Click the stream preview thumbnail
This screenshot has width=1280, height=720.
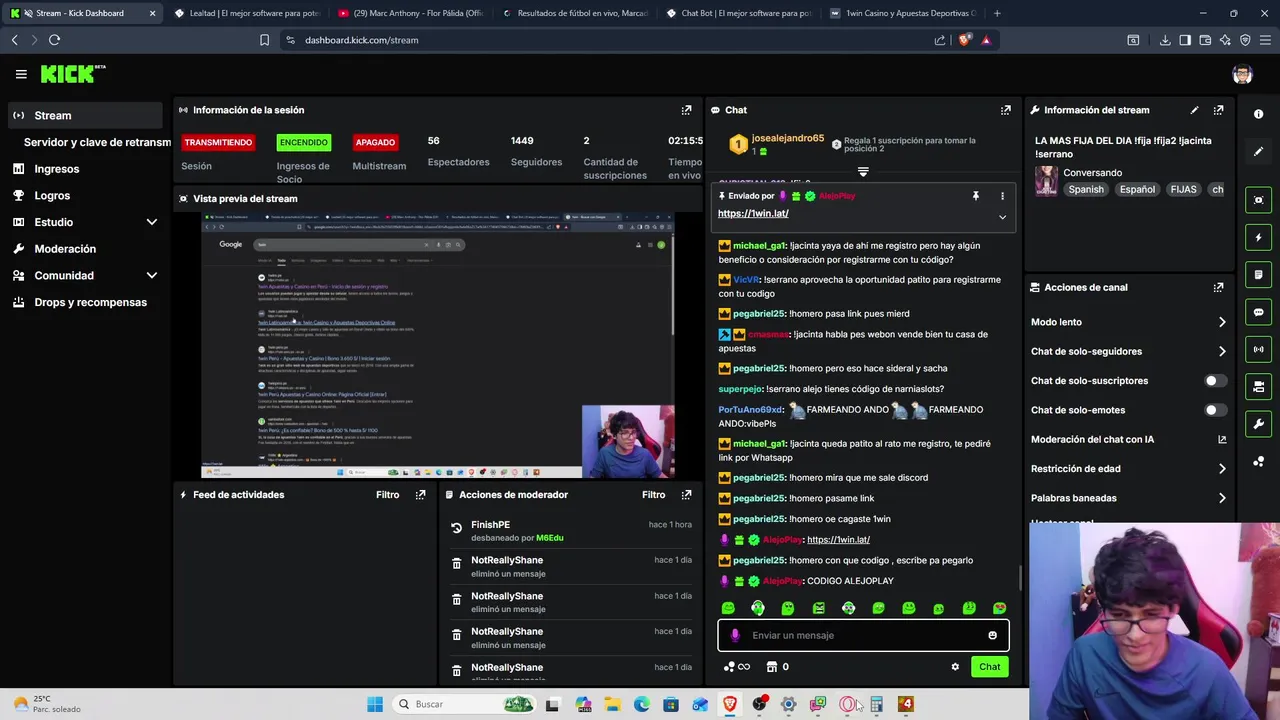(438, 345)
